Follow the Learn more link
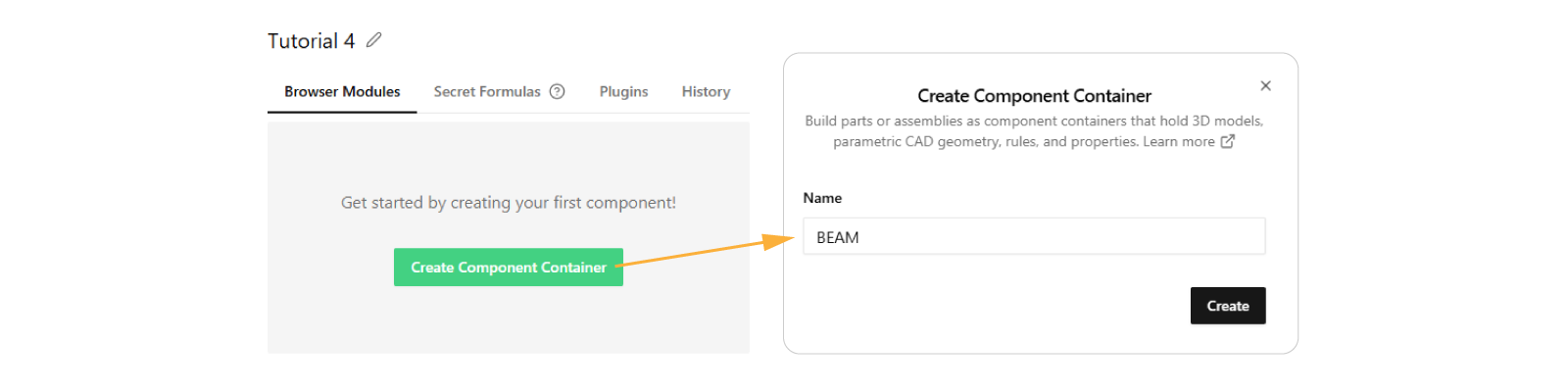Image resolution: width=1568 pixels, height=392 pixels. click(1178, 141)
